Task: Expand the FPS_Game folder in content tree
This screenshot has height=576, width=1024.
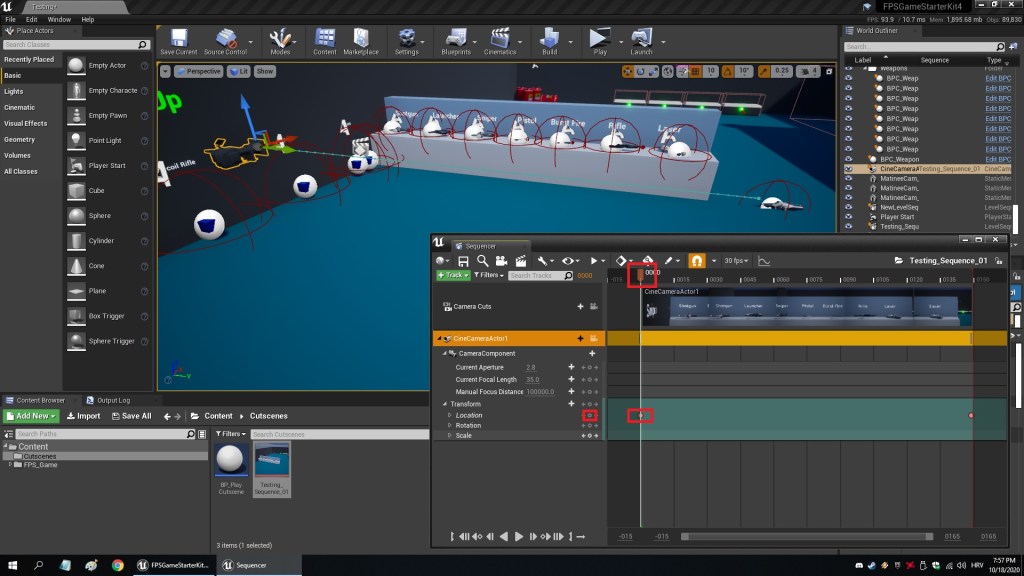Action: (12, 465)
